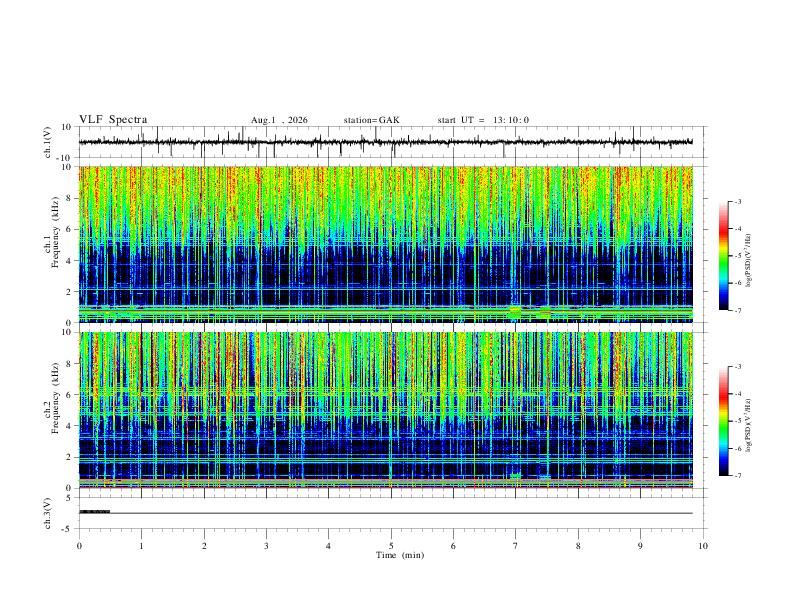Image resolution: width=792 pixels, height=612 pixels.
Task: Click the -3 value on upper color scale
Action: 737,201
